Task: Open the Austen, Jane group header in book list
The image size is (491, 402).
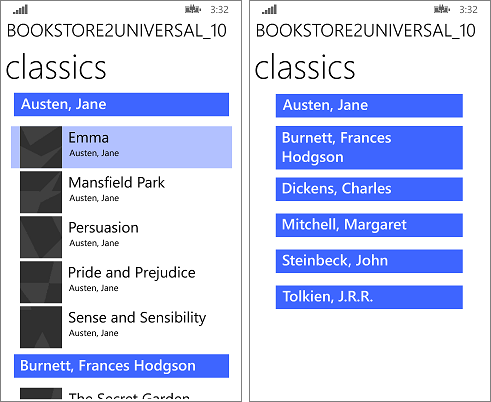Action: [x=121, y=104]
